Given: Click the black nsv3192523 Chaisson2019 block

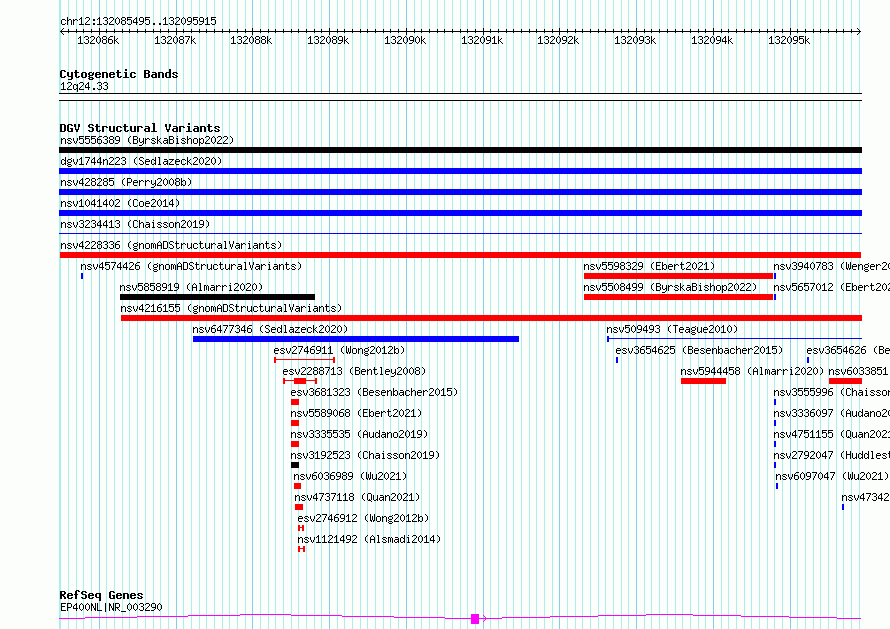Looking at the screenshot, I should coord(295,465).
